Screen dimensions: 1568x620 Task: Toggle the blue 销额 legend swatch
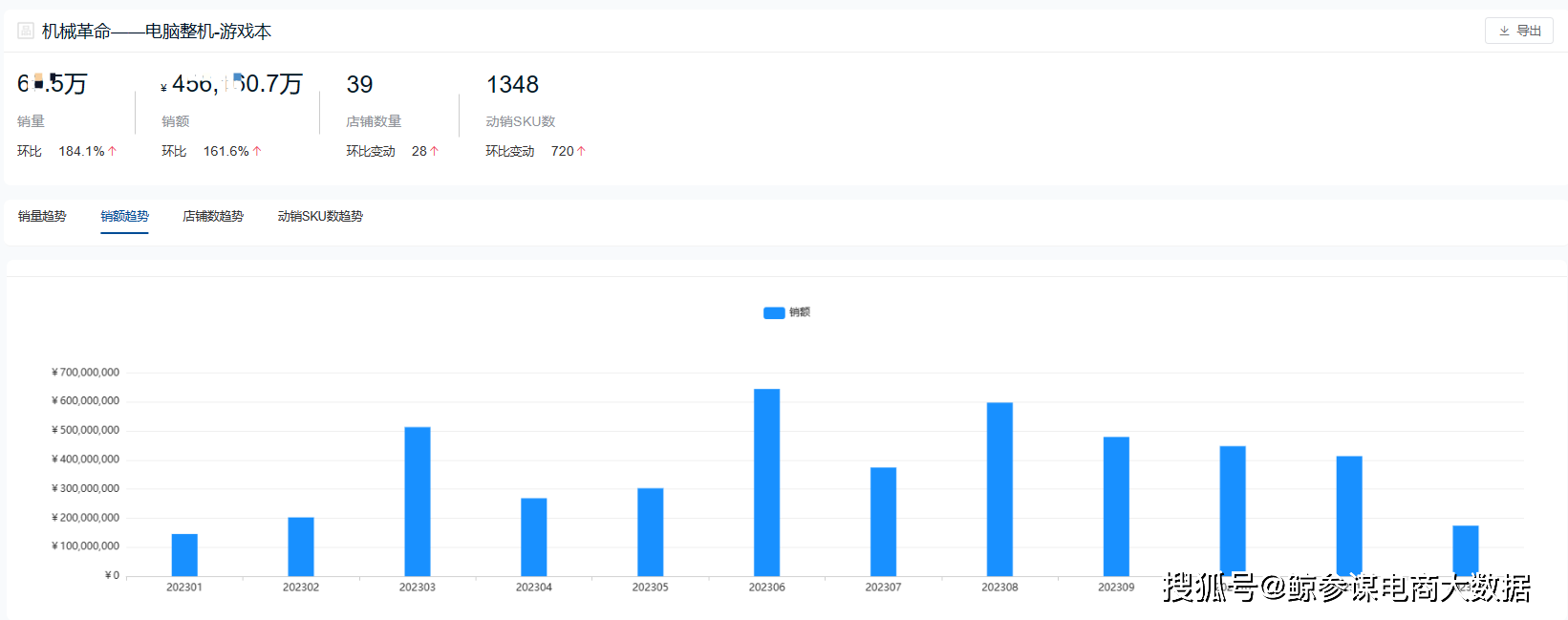click(774, 312)
